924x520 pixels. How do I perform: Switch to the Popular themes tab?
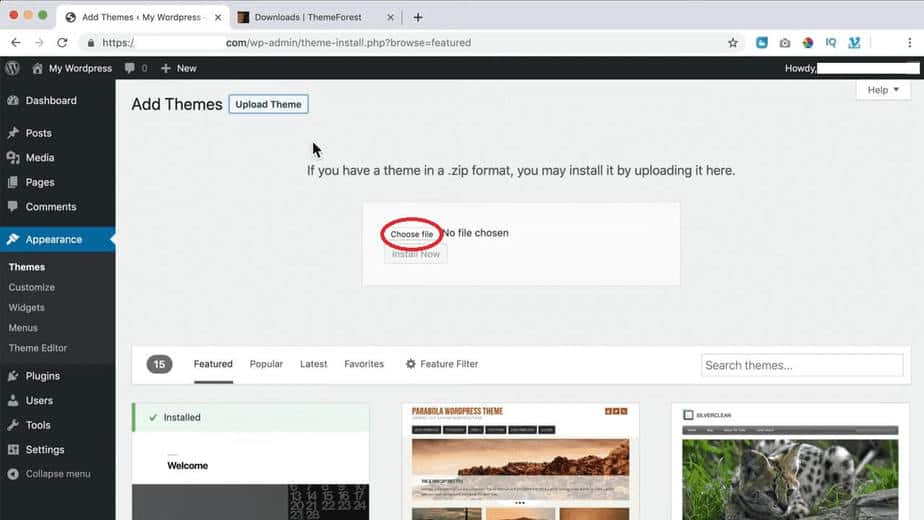click(x=266, y=364)
